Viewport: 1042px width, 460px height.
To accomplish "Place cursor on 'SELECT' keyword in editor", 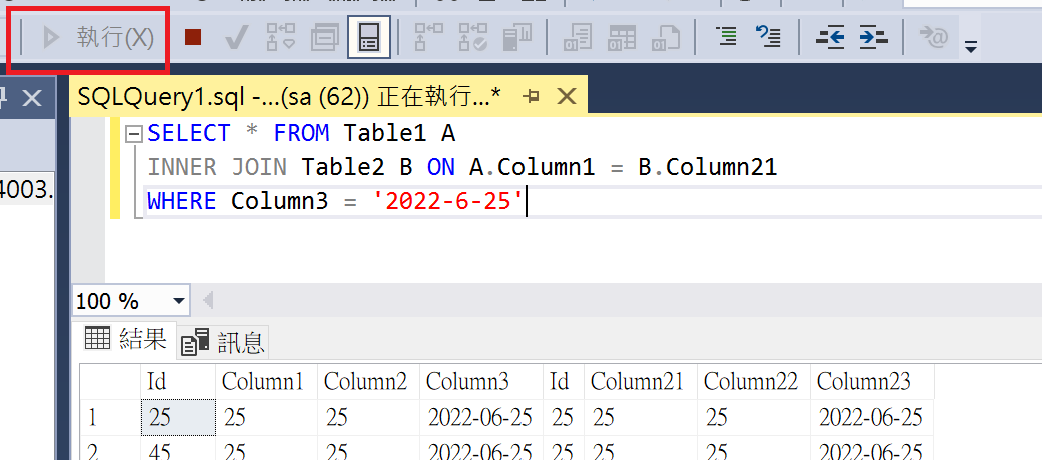I will pos(189,134).
